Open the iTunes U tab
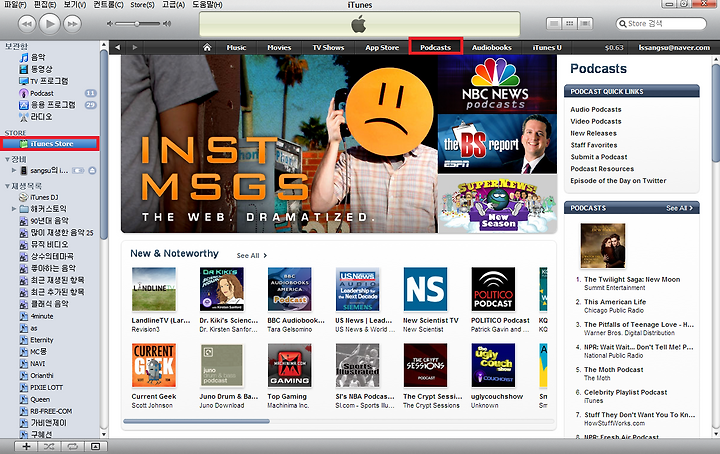 click(x=547, y=47)
